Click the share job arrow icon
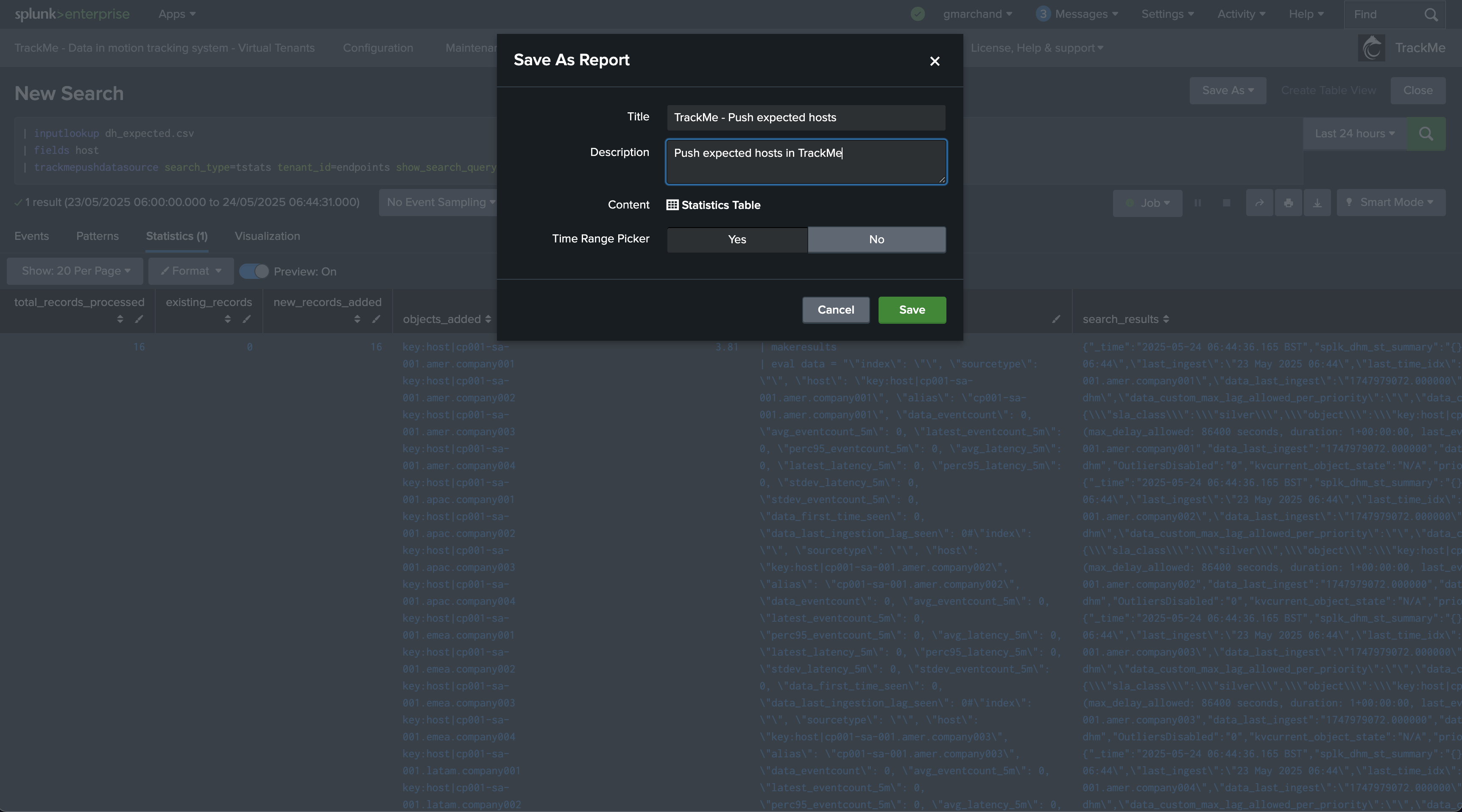 pyautogui.click(x=1259, y=203)
